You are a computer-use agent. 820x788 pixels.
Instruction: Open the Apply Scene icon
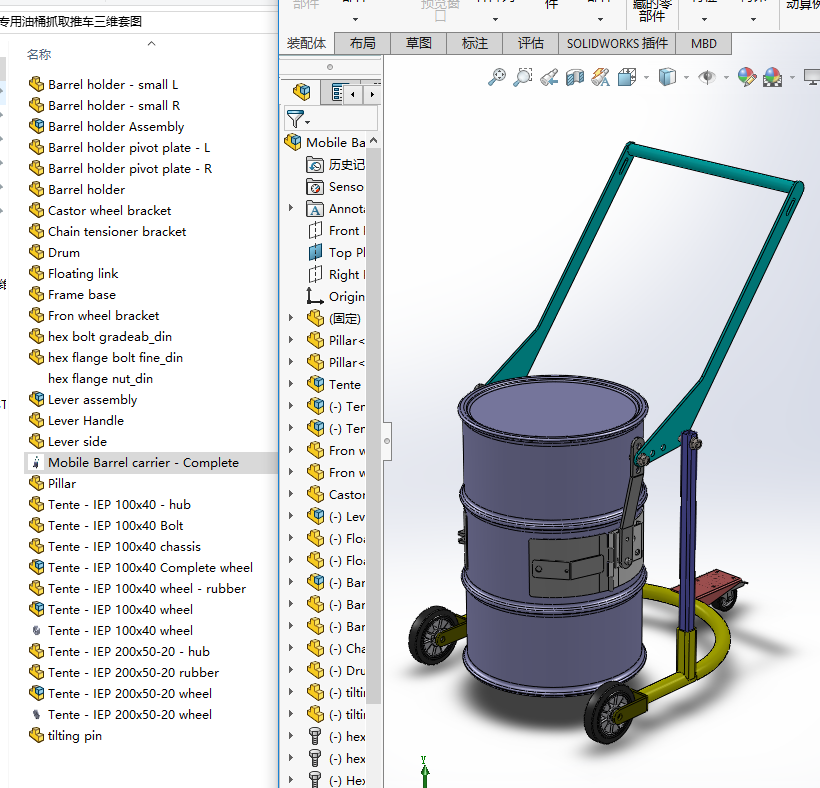772,77
